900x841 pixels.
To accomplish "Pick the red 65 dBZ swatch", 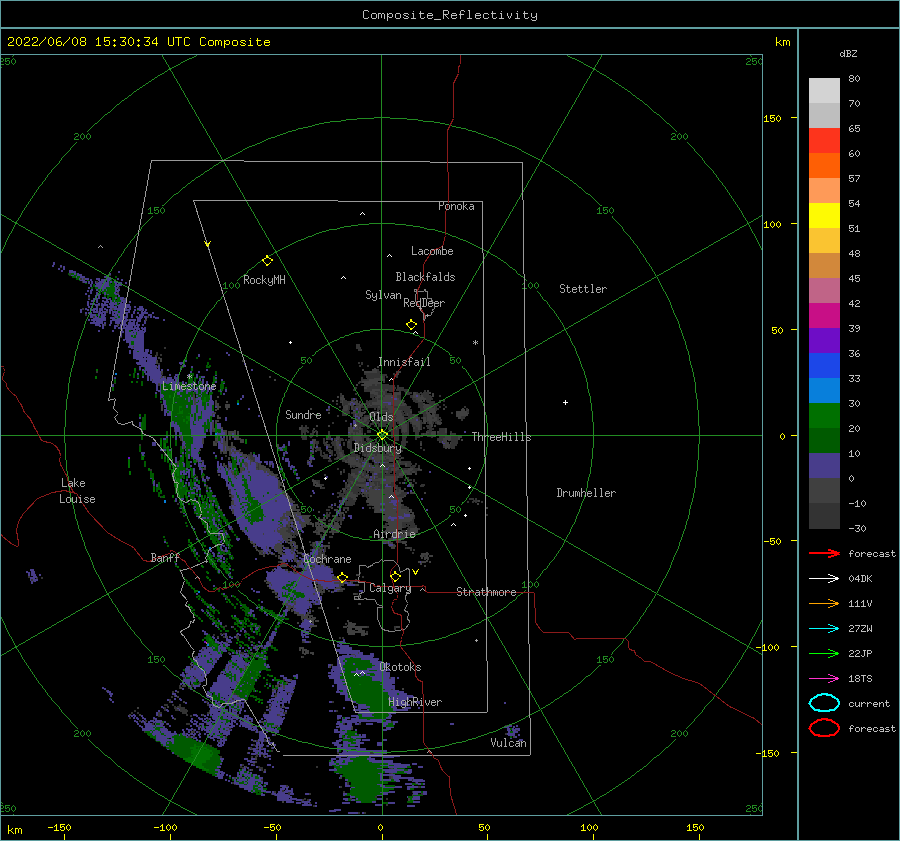I will [x=824, y=141].
